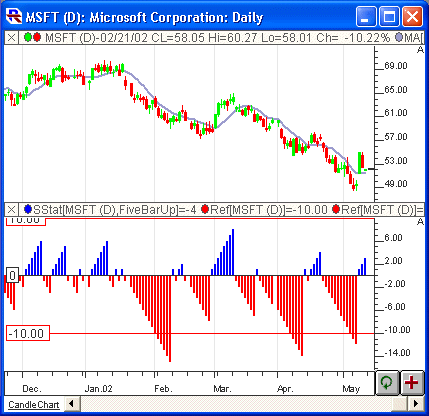Click the -2.00 indicator axis label
The width and height of the screenshot is (429, 416).
395,284
